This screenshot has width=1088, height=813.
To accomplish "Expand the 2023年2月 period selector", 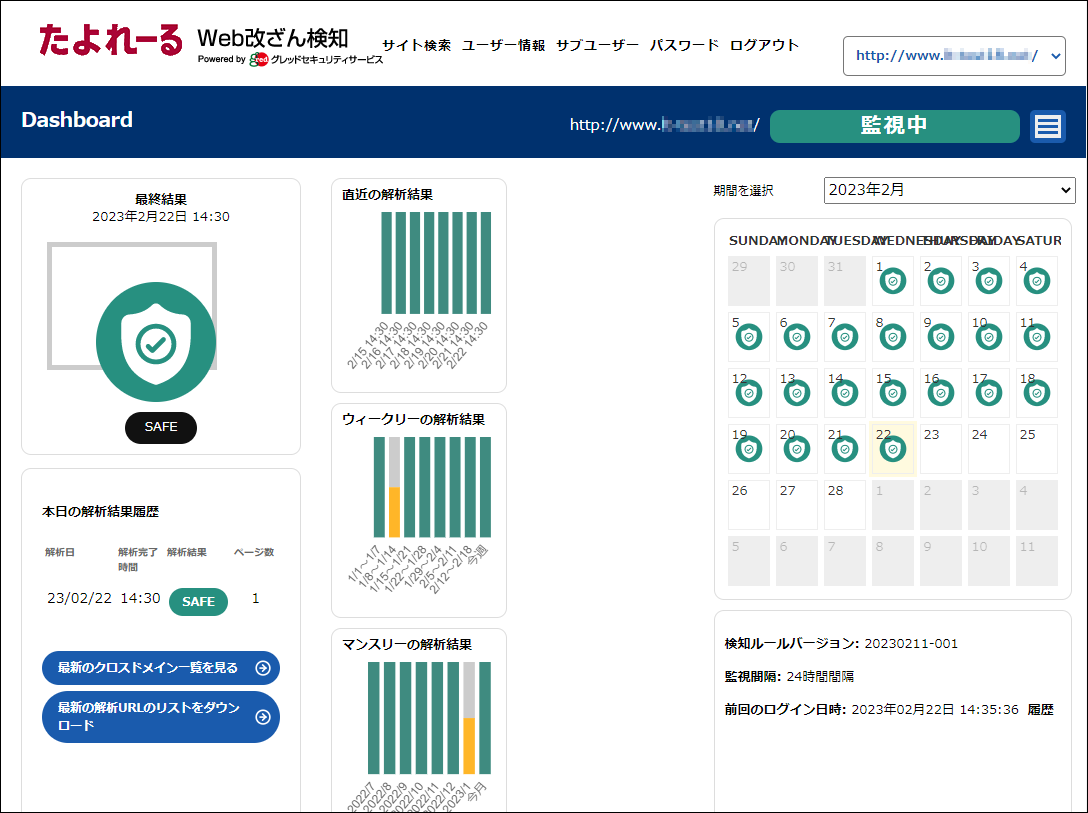I will 949,190.
